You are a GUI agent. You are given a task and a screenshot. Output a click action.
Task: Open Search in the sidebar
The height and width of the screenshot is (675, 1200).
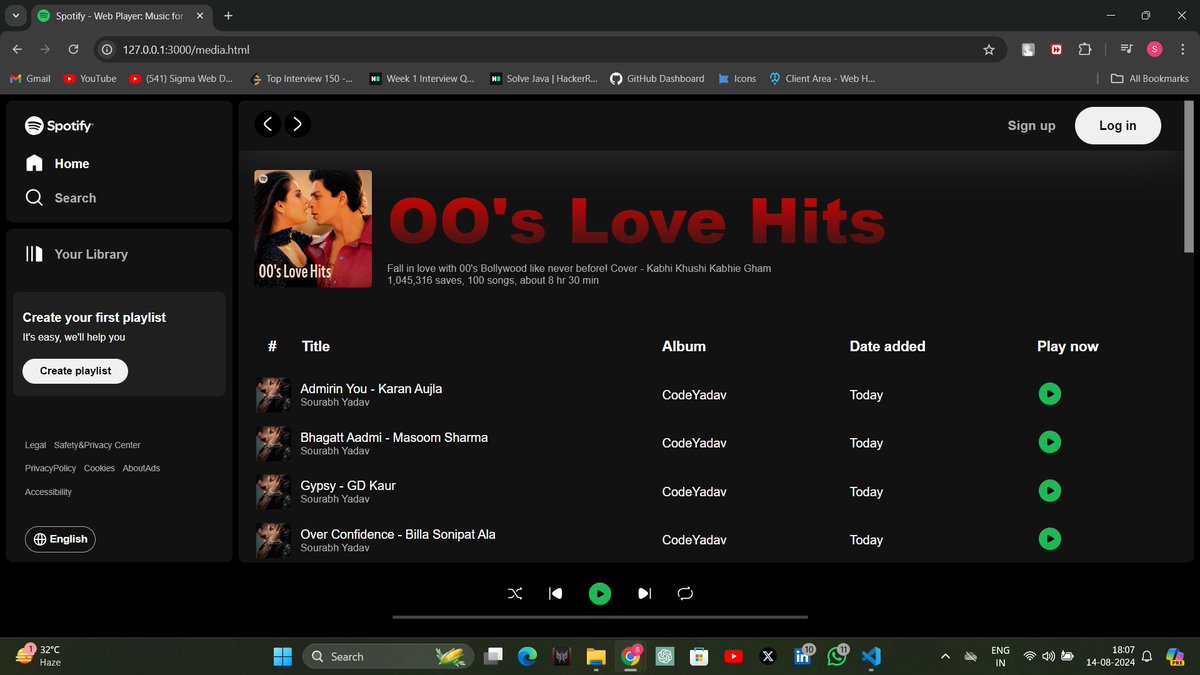[61, 198]
